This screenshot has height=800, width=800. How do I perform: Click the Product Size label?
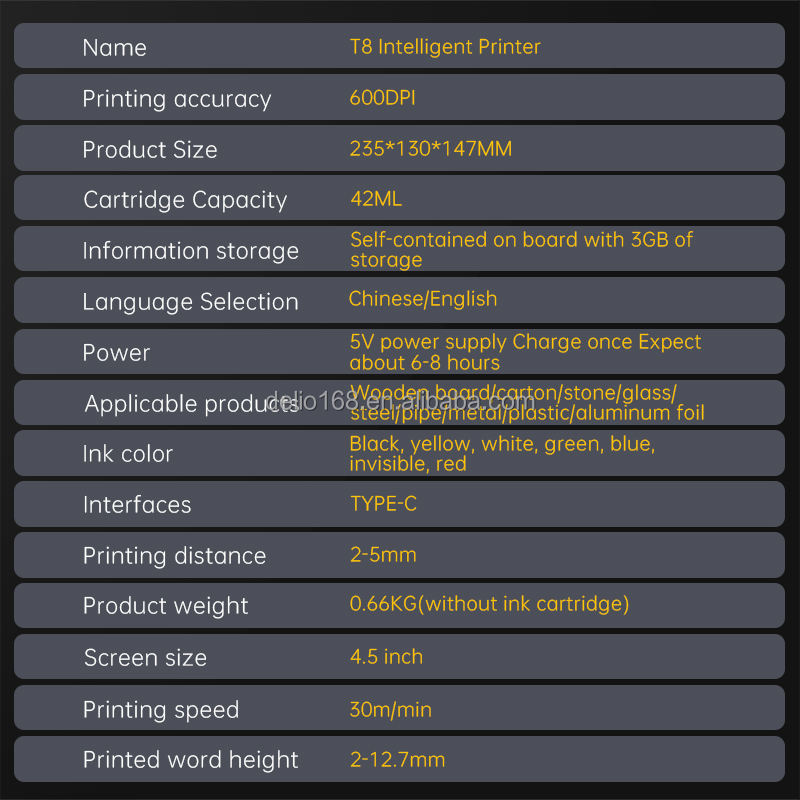[x=149, y=149]
